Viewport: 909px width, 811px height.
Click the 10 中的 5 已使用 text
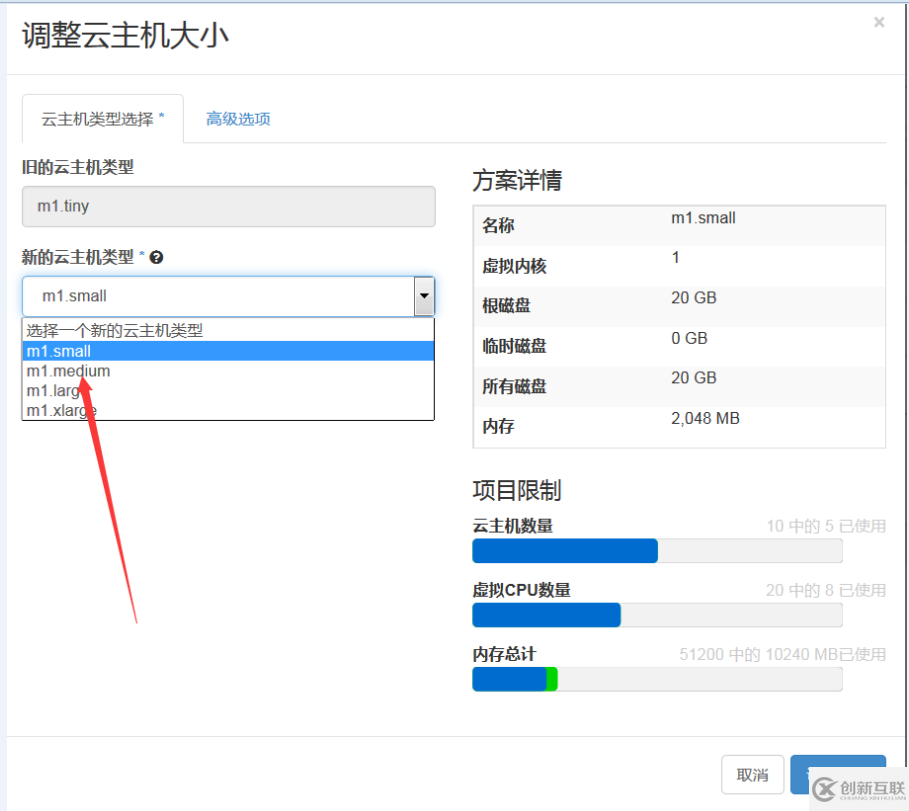click(x=826, y=526)
